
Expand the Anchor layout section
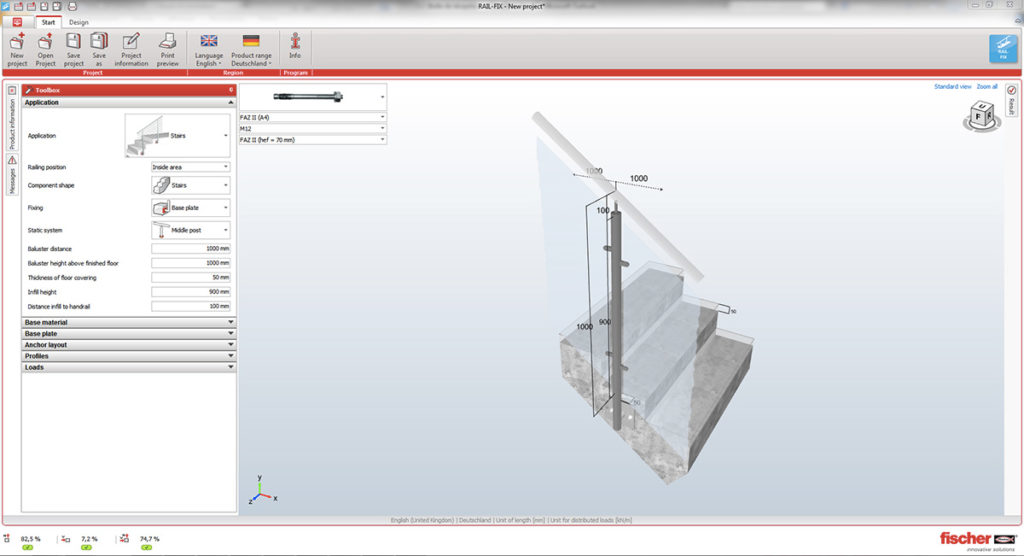click(129, 344)
